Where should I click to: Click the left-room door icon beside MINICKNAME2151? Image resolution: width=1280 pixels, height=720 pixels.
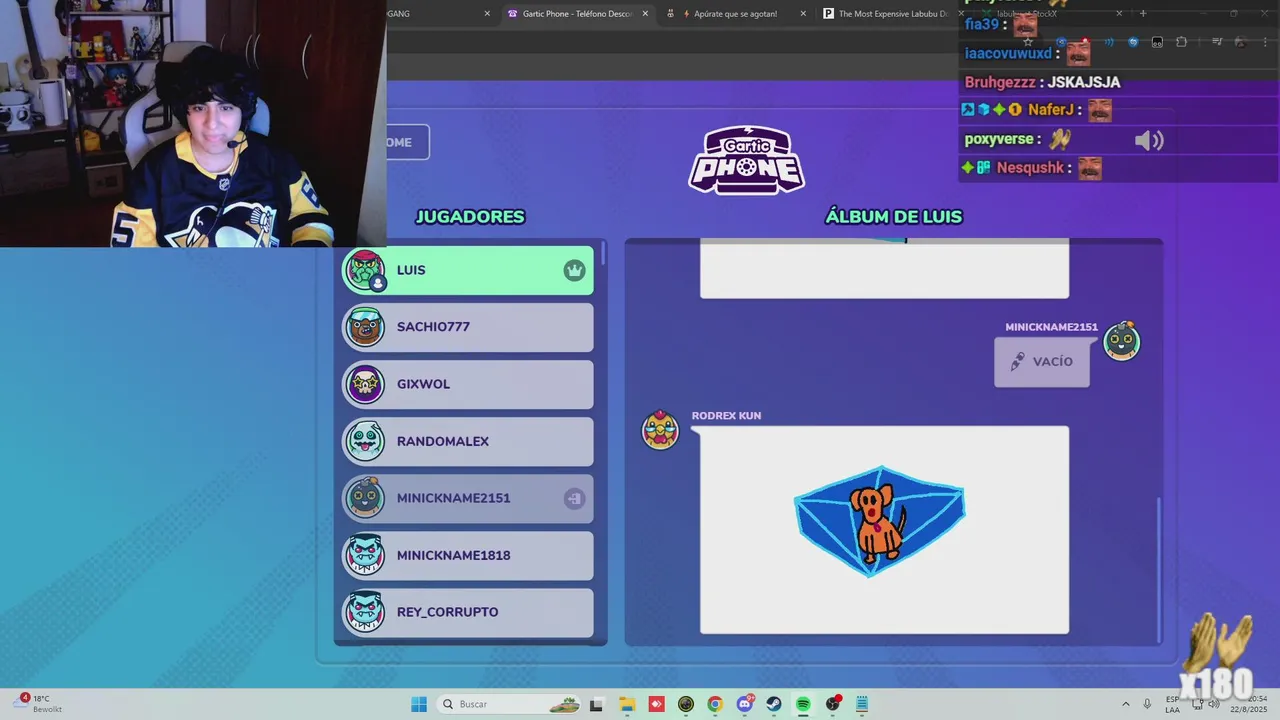point(574,498)
